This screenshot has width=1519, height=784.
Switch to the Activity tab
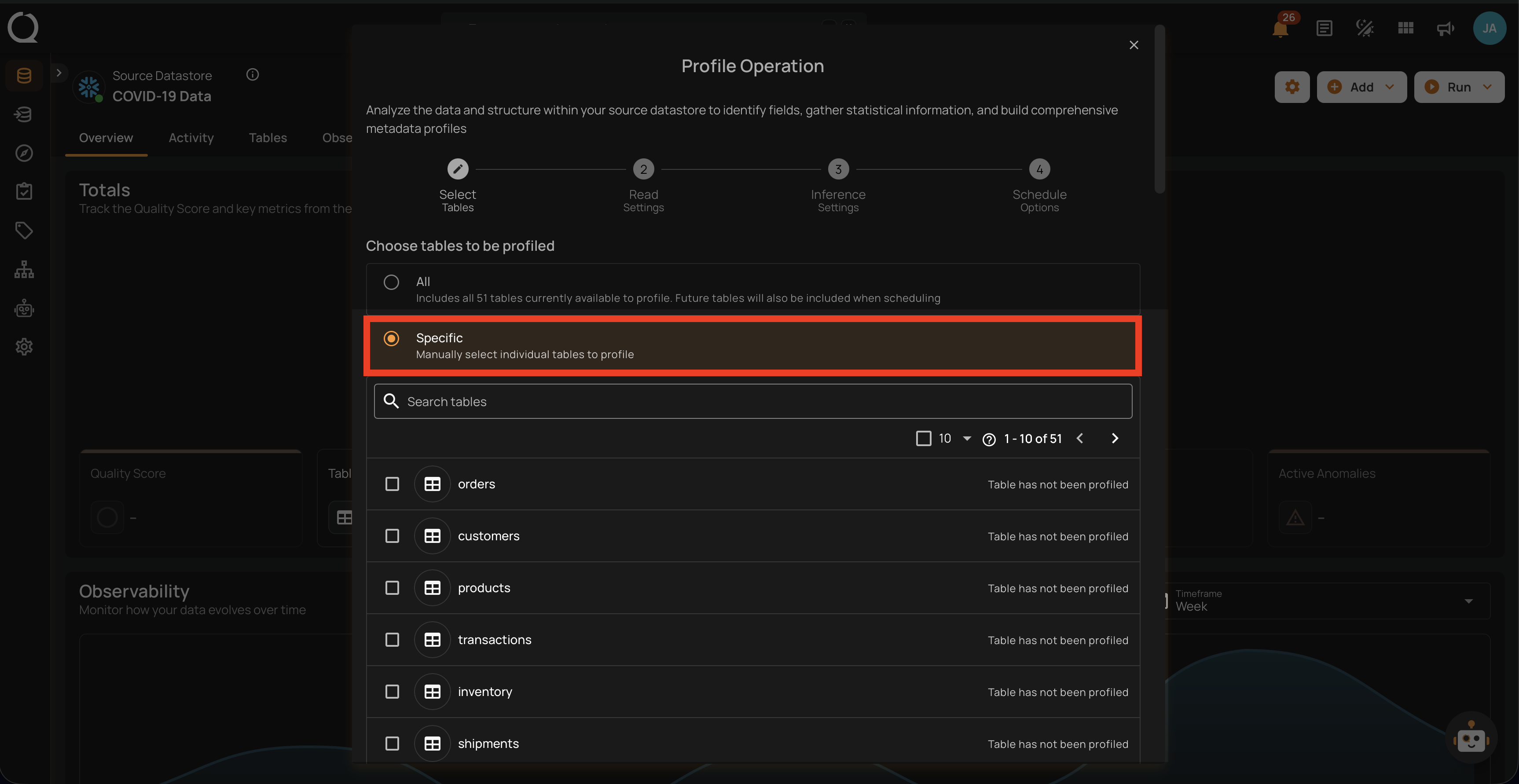(x=191, y=137)
